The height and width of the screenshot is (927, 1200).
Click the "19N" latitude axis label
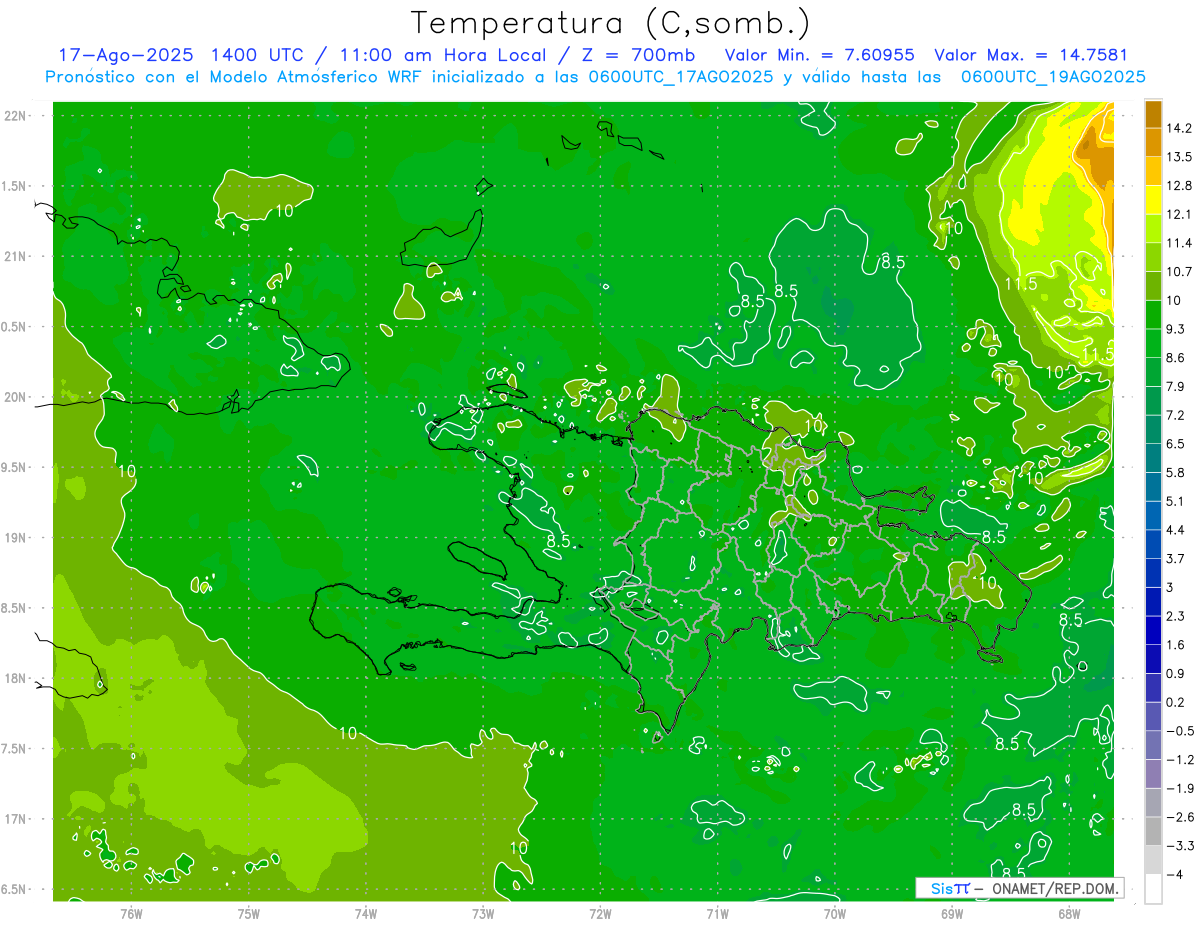15,538
